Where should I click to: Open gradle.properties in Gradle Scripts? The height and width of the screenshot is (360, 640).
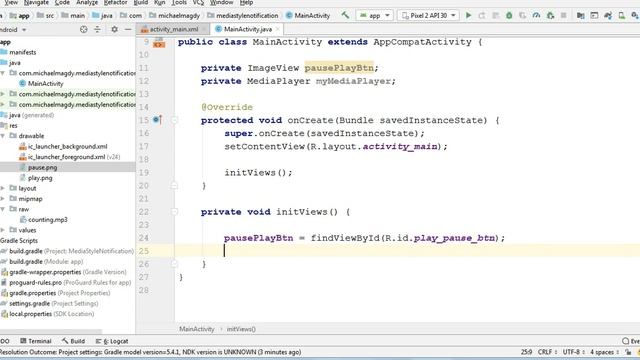56,293
